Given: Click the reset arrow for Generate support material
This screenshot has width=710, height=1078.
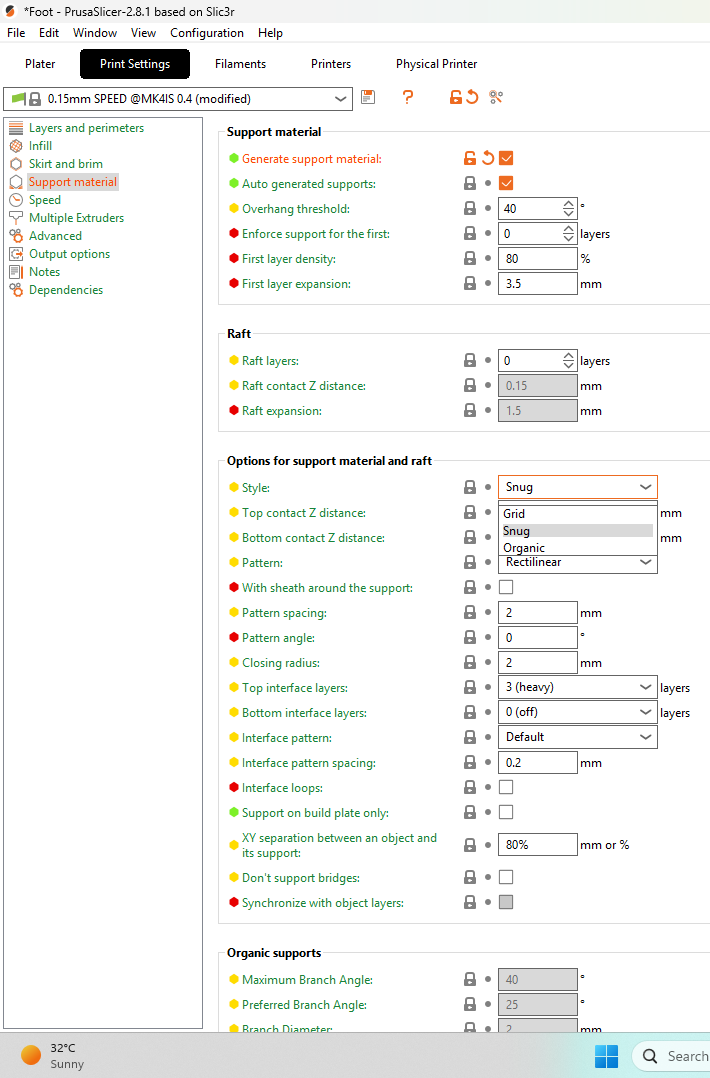Looking at the screenshot, I should coord(488,158).
